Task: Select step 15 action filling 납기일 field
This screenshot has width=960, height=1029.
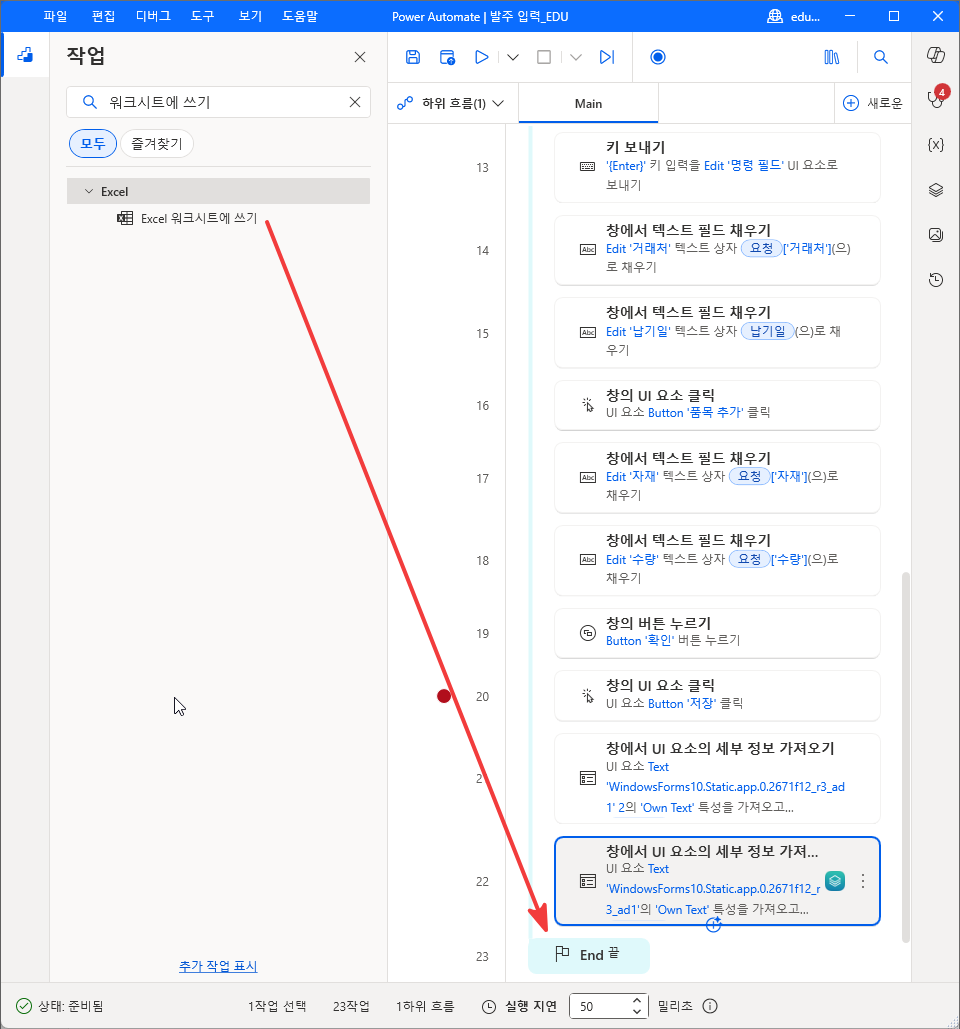Action: coord(717,333)
